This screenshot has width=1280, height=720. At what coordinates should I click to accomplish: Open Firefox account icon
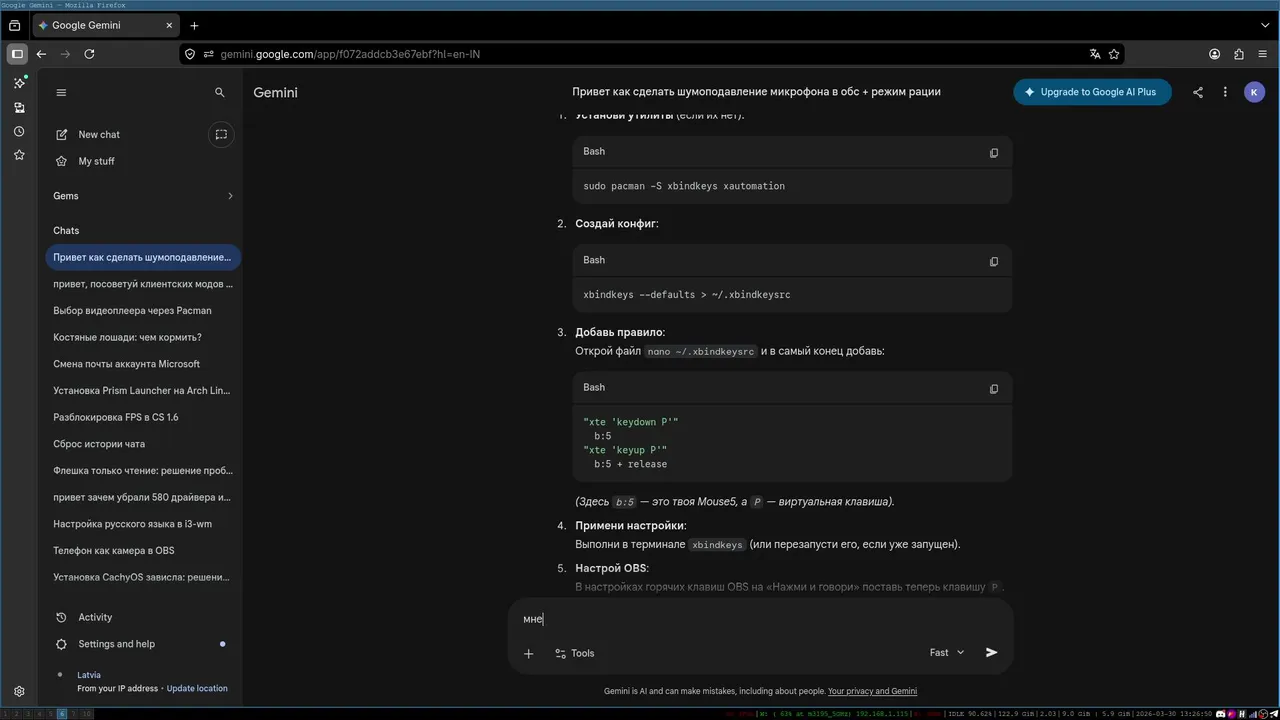click(x=1215, y=54)
